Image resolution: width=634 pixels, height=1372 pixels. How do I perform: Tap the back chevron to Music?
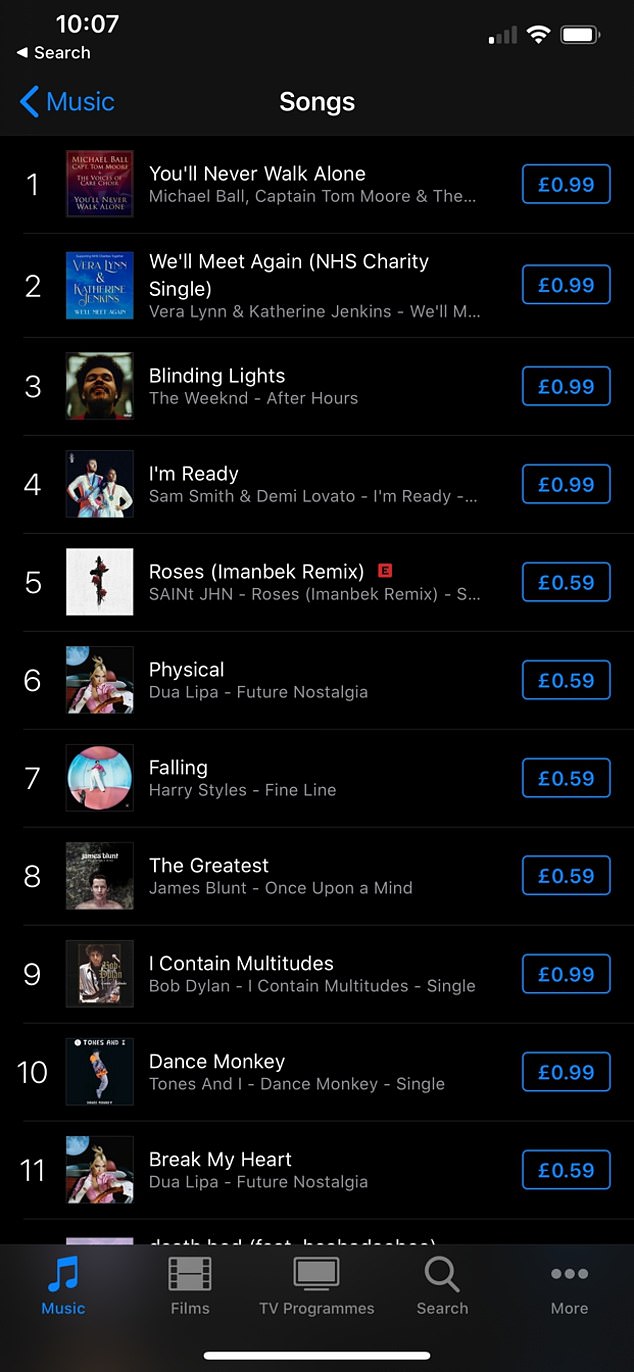pyautogui.click(x=30, y=102)
